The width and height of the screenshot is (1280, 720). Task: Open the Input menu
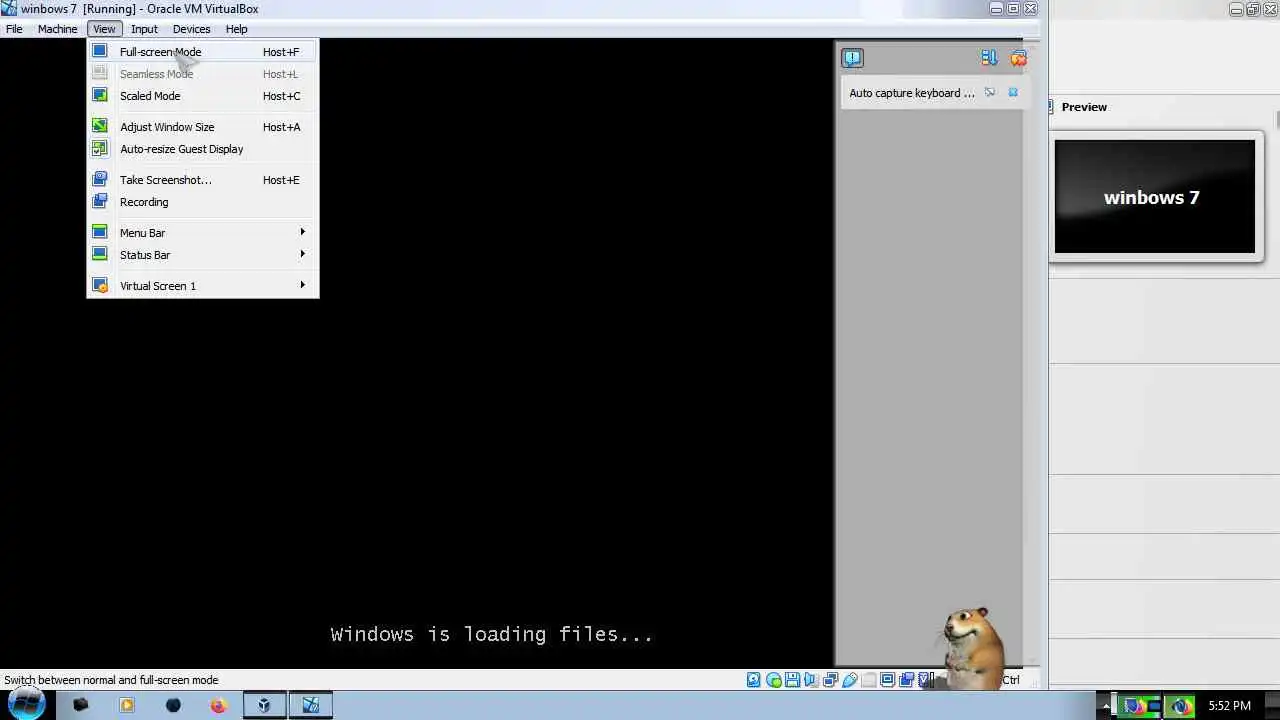click(144, 29)
